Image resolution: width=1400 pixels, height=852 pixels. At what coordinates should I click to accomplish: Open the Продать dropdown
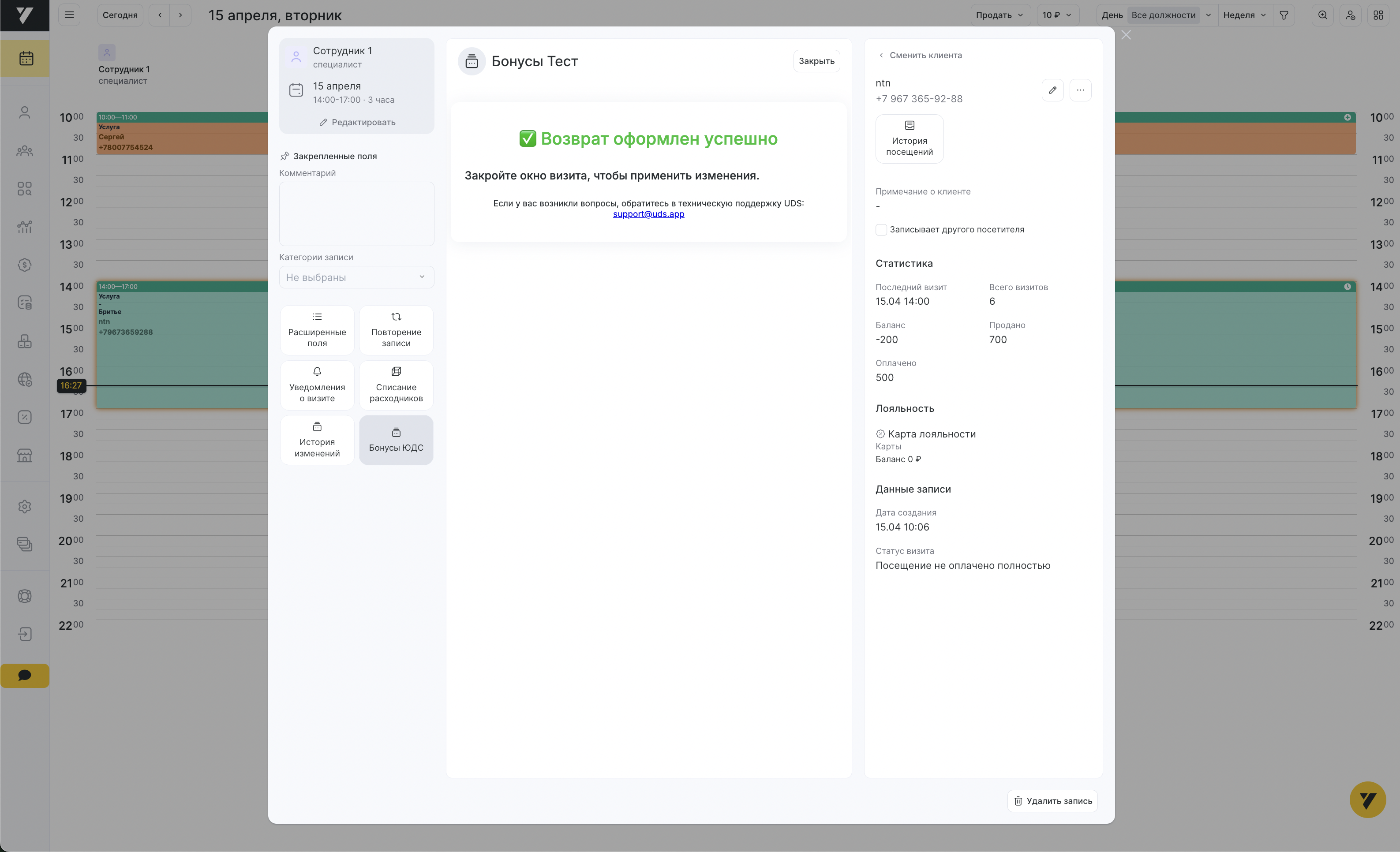coord(999,15)
